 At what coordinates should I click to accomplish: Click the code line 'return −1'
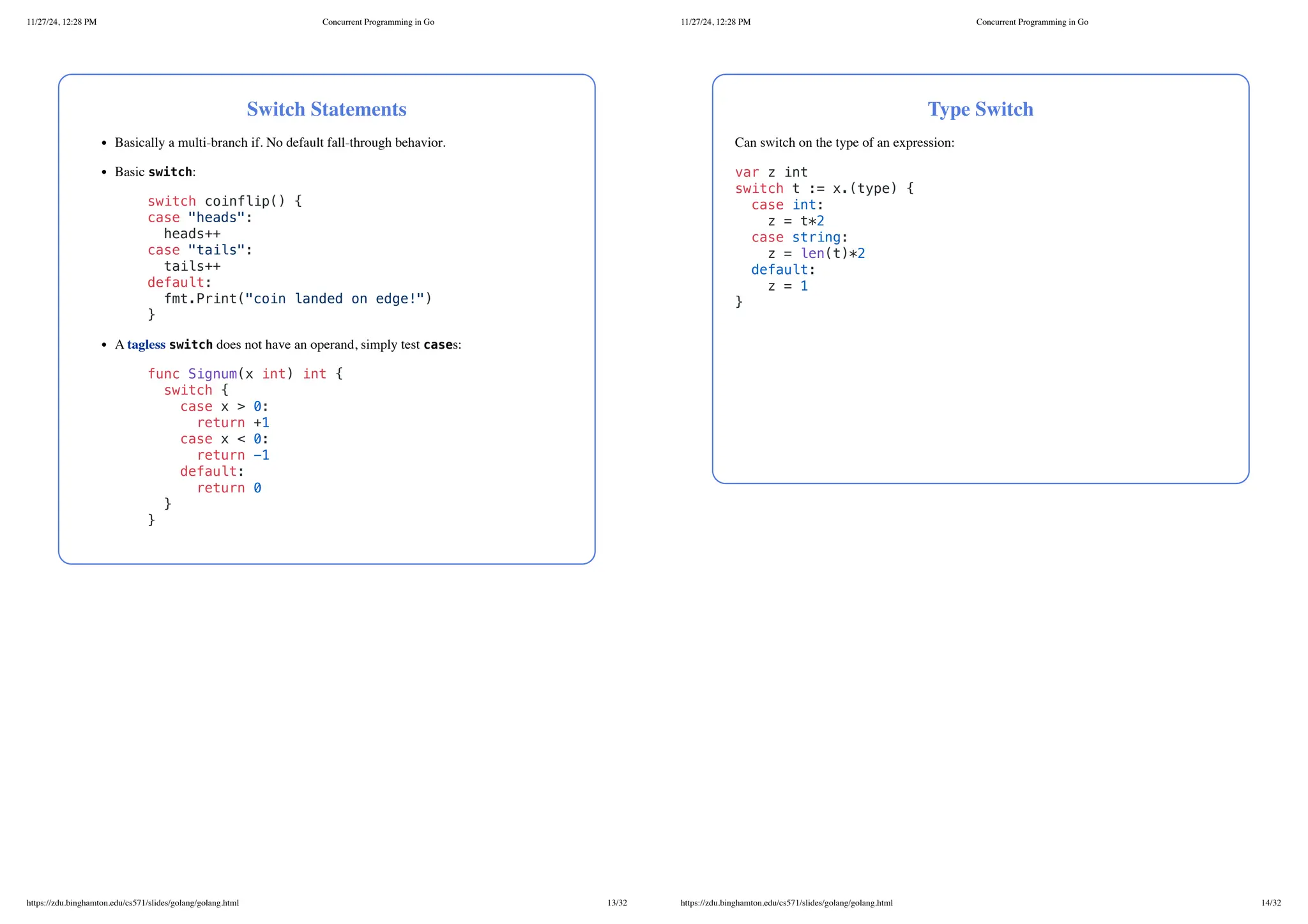pos(233,455)
